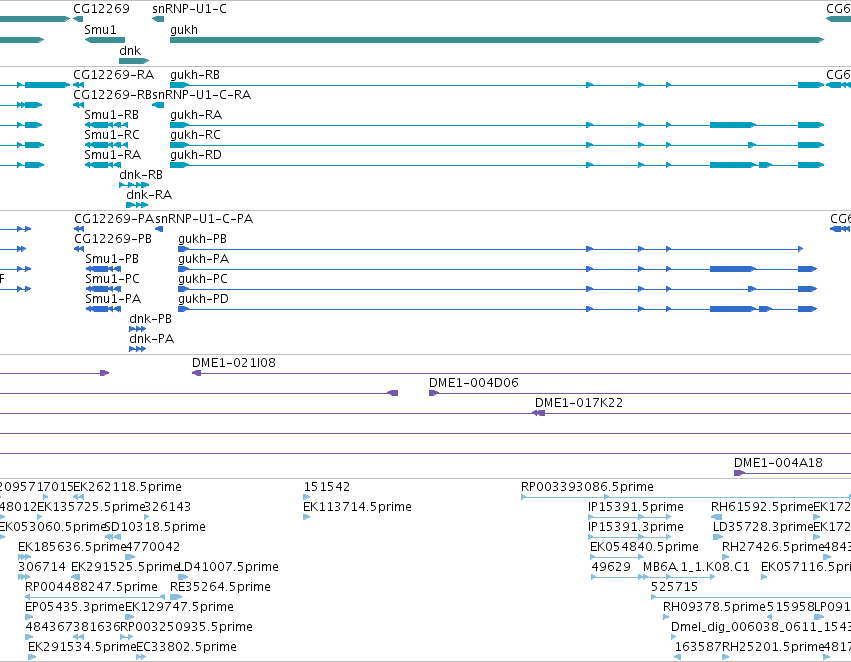This screenshot has height=662, width=851.
Task: Select protein CG12269-PB
Action: click(79, 249)
